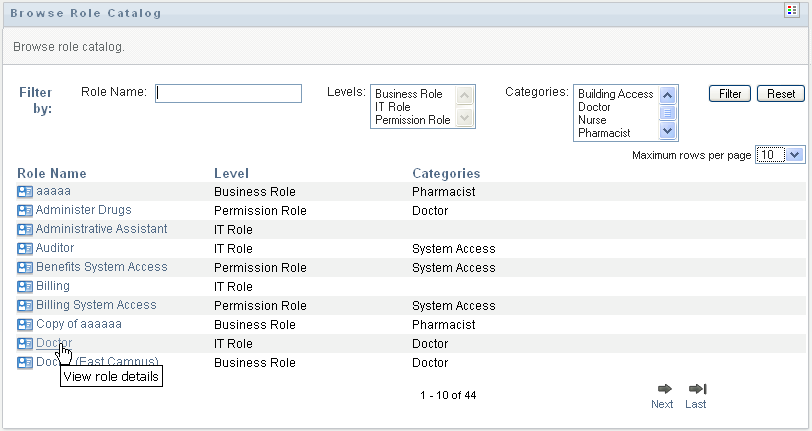Open the Administrative Assistant role link
812x431 pixels.
[x=101, y=229]
